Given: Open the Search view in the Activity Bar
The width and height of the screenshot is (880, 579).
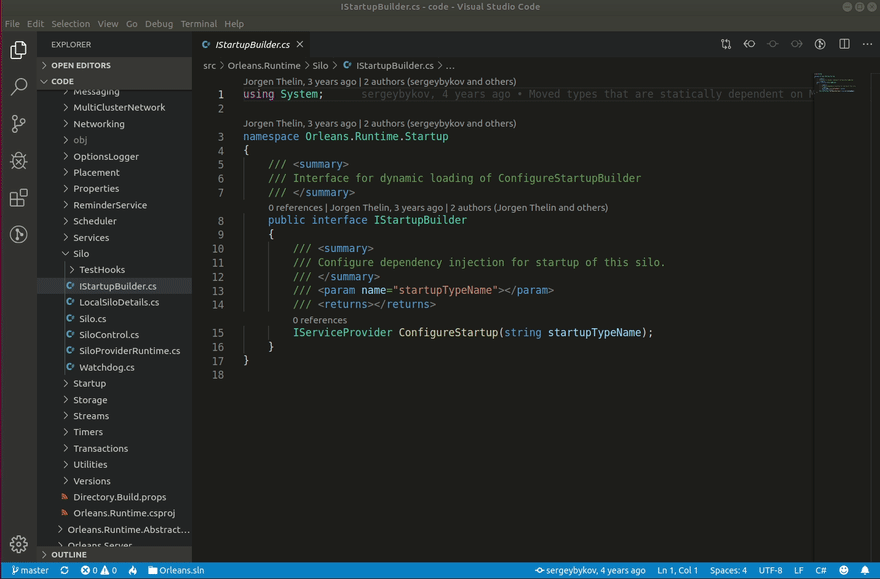Looking at the screenshot, I should (x=18, y=85).
